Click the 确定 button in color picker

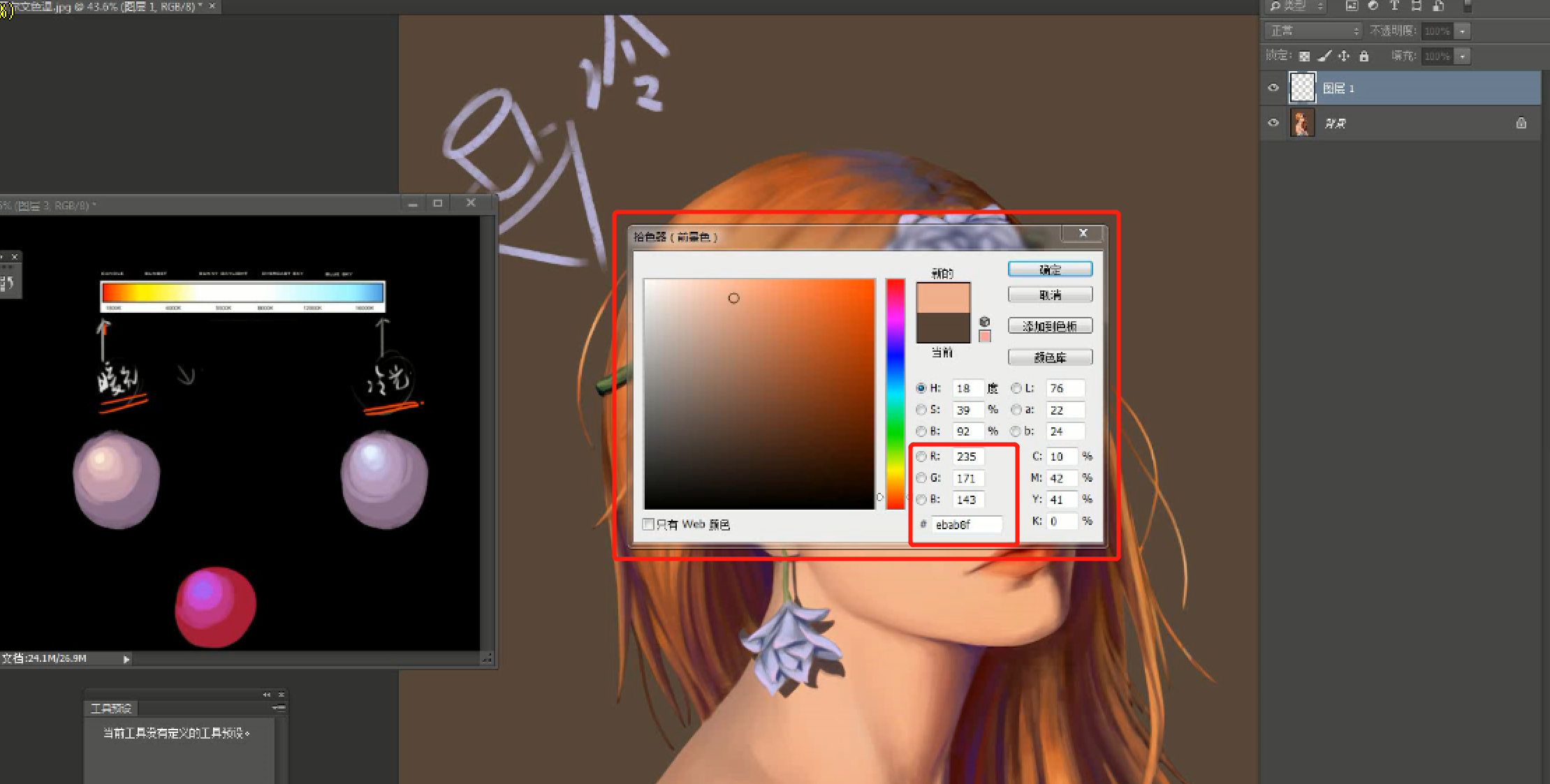click(x=1050, y=269)
